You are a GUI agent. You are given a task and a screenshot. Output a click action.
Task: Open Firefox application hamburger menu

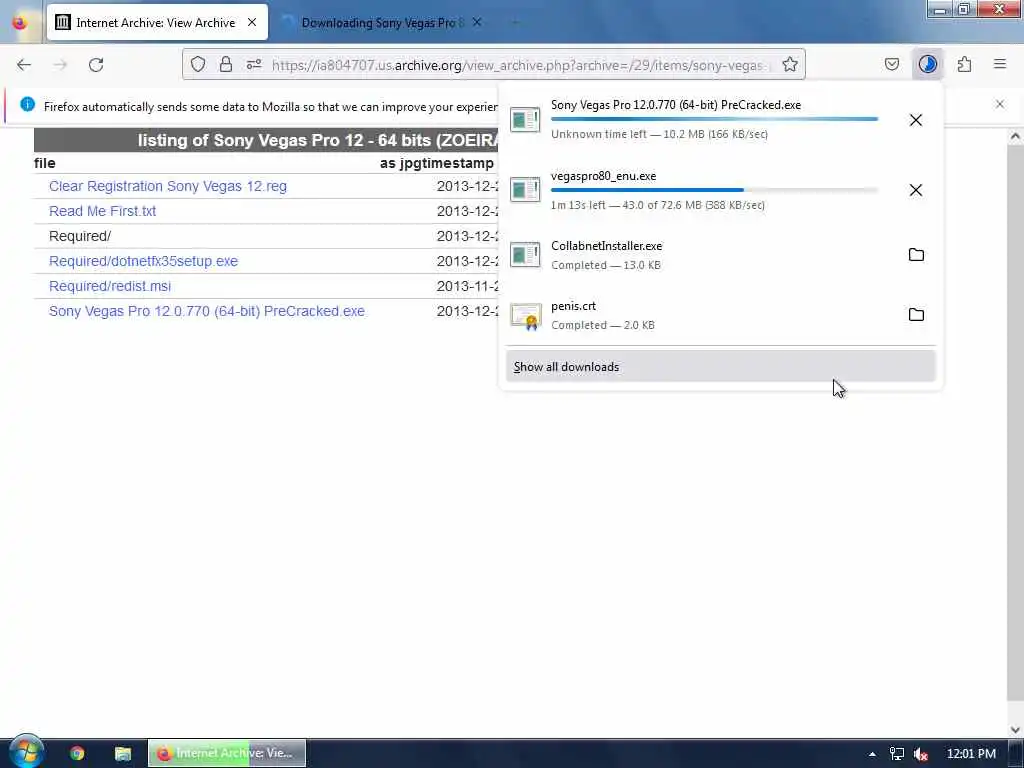1000,64
